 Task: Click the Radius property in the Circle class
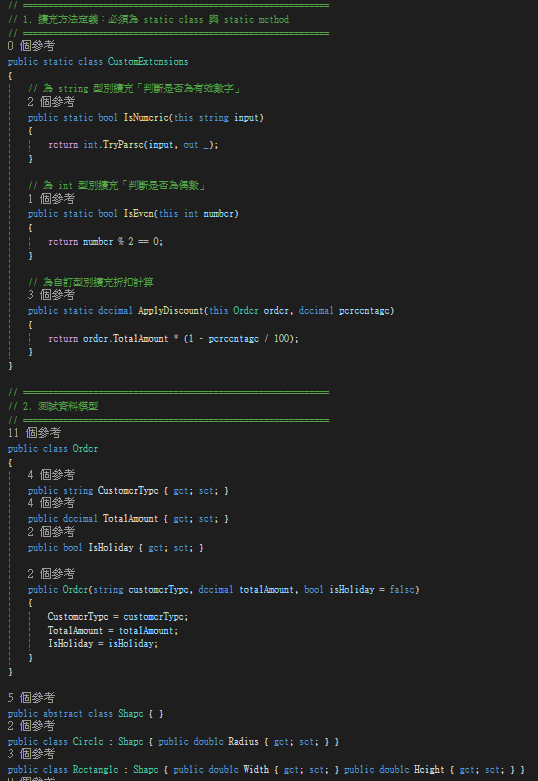click(x=244, y=742)
